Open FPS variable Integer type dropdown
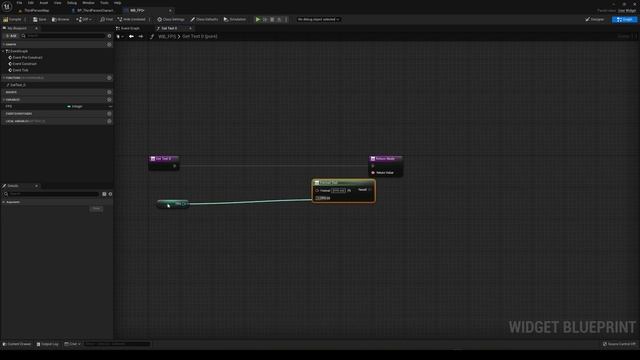The height and width of the screenshot is (360, 640). (76, 107)
